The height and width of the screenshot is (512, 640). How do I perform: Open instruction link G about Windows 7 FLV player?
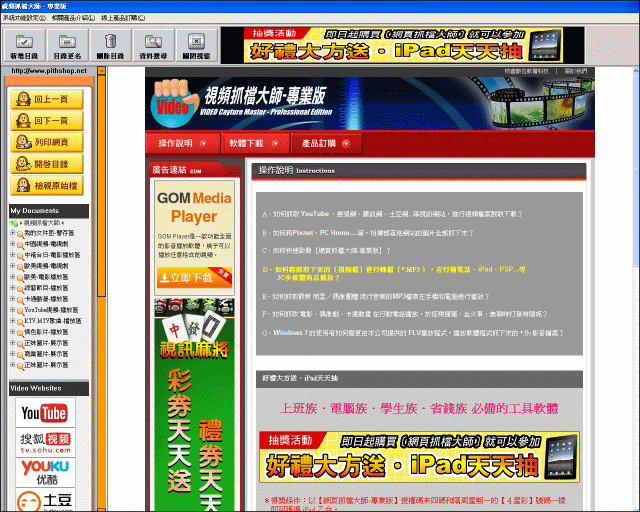[413, 333]
